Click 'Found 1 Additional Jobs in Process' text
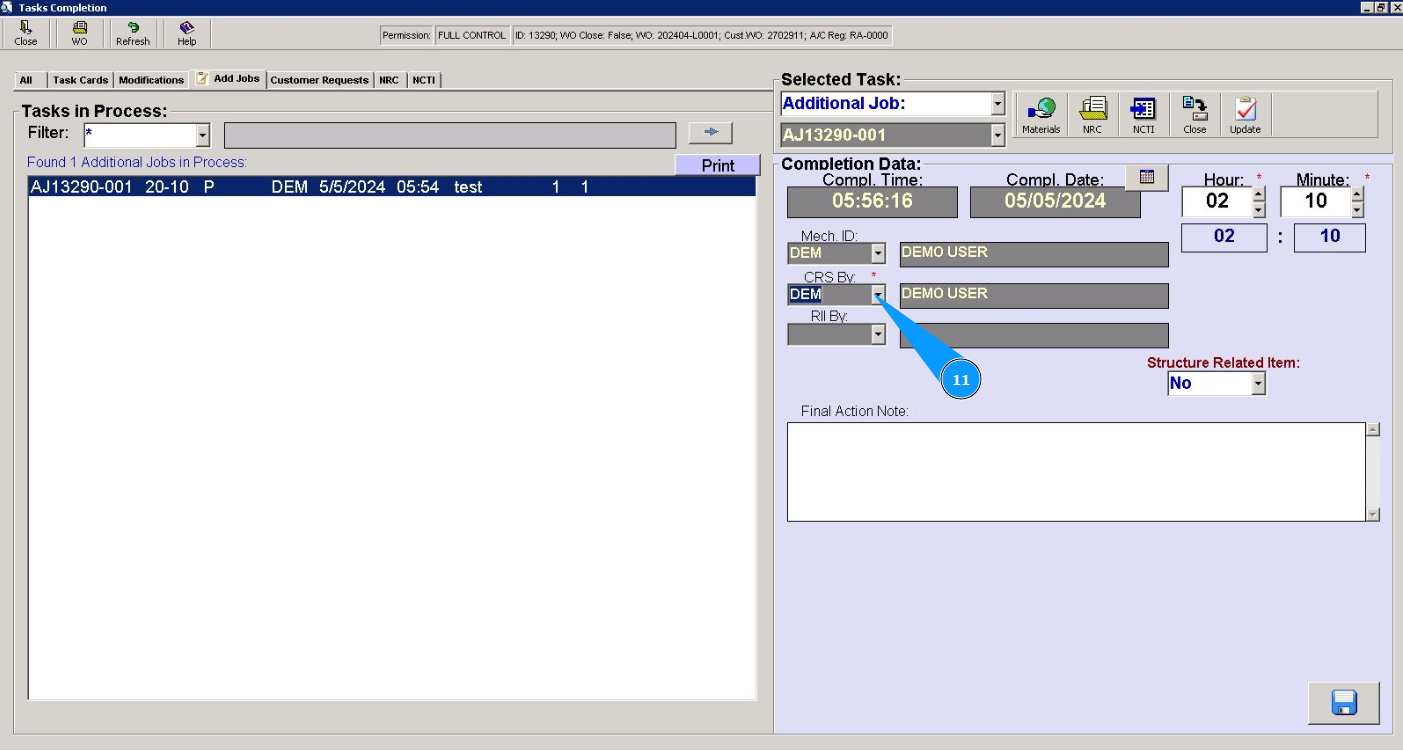The image size is (1403, 751). point(137,162)
